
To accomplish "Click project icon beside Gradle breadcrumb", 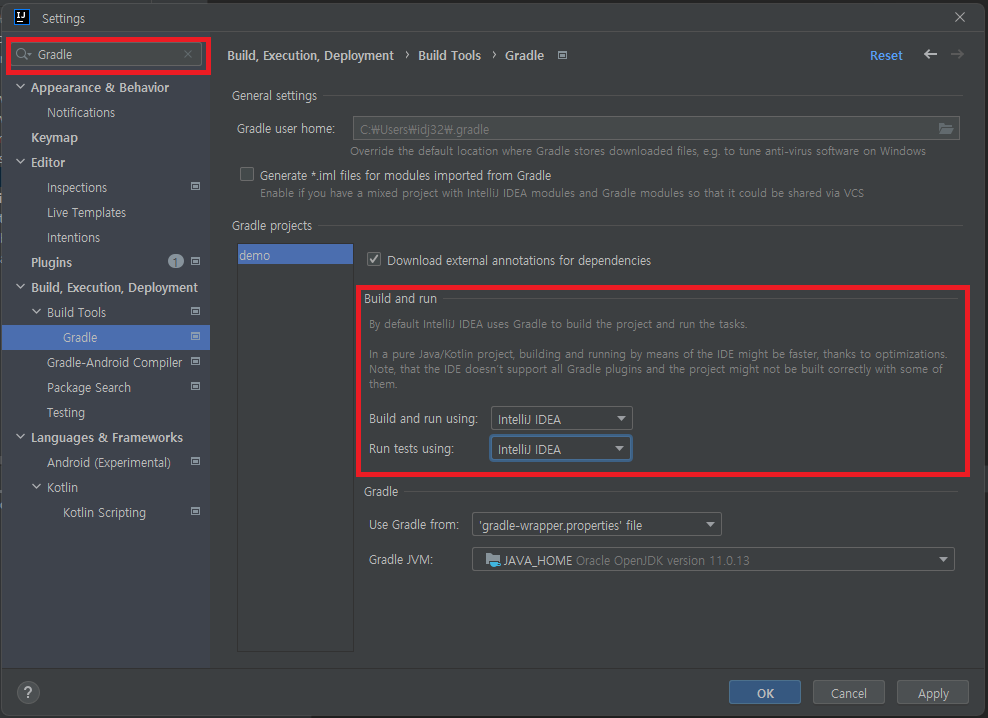I will point(563,55).
